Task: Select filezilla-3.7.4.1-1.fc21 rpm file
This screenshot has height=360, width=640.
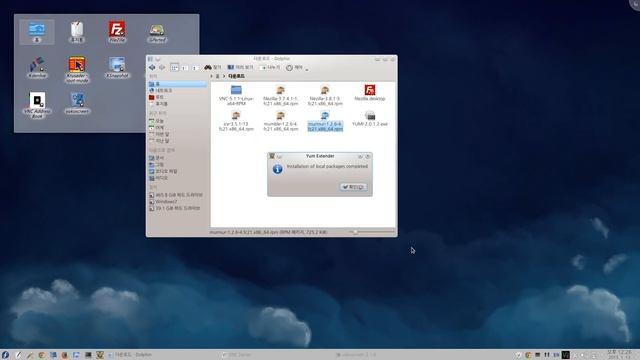Action: click(280, 95)
